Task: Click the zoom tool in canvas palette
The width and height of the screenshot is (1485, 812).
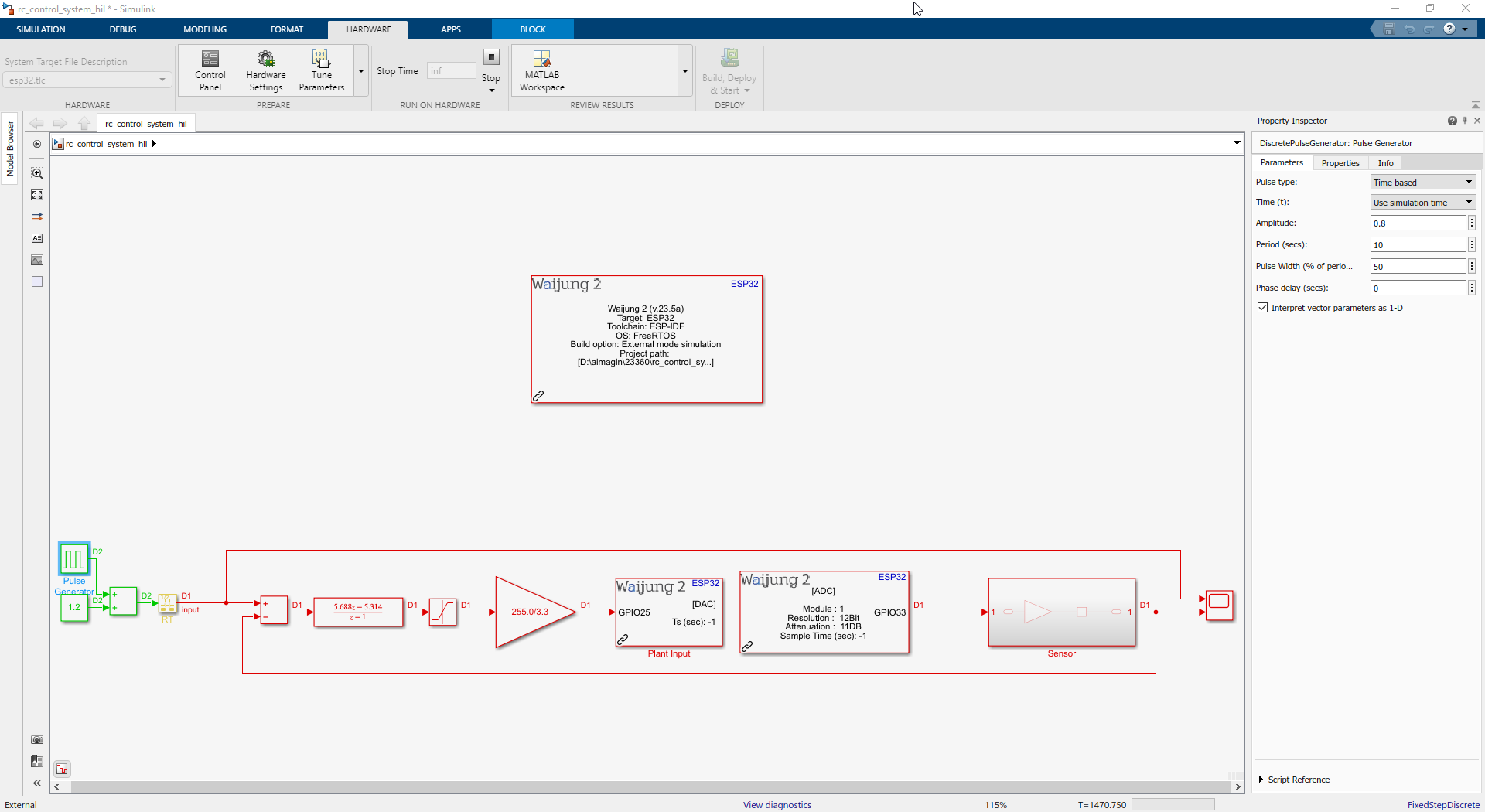Action: coord(37,173)
